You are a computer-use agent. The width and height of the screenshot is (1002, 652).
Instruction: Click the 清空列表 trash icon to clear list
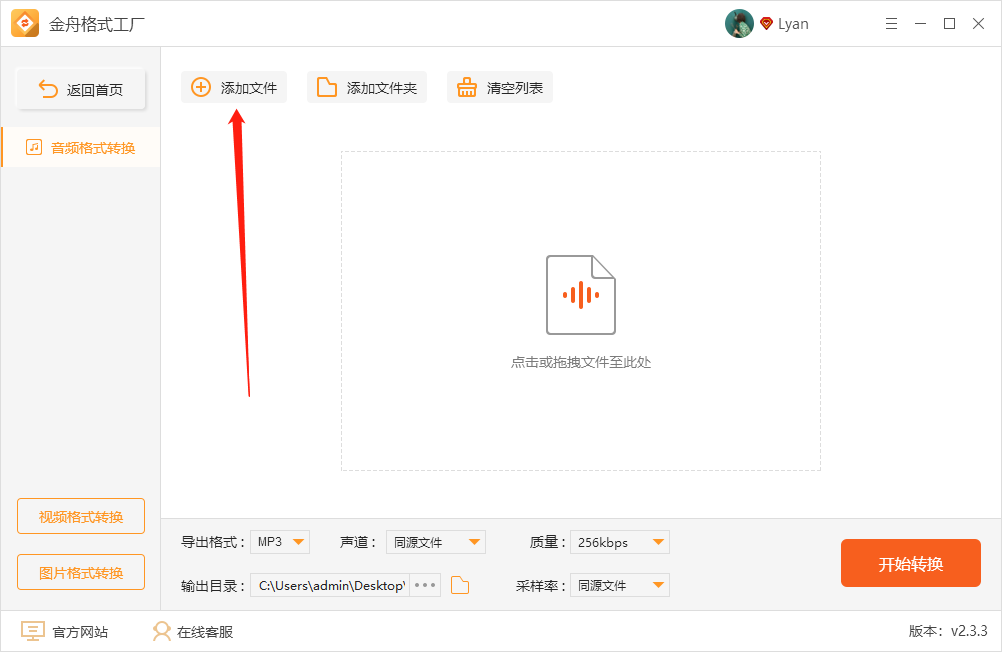(467, 87)
